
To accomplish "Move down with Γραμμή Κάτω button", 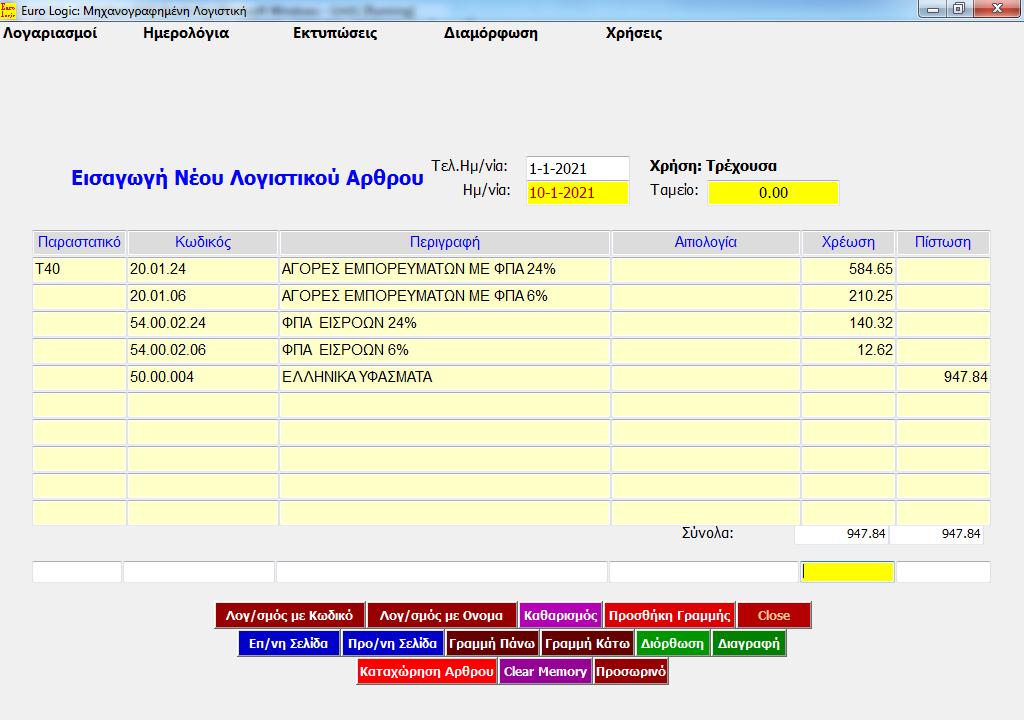I will [x=587, y=643].
